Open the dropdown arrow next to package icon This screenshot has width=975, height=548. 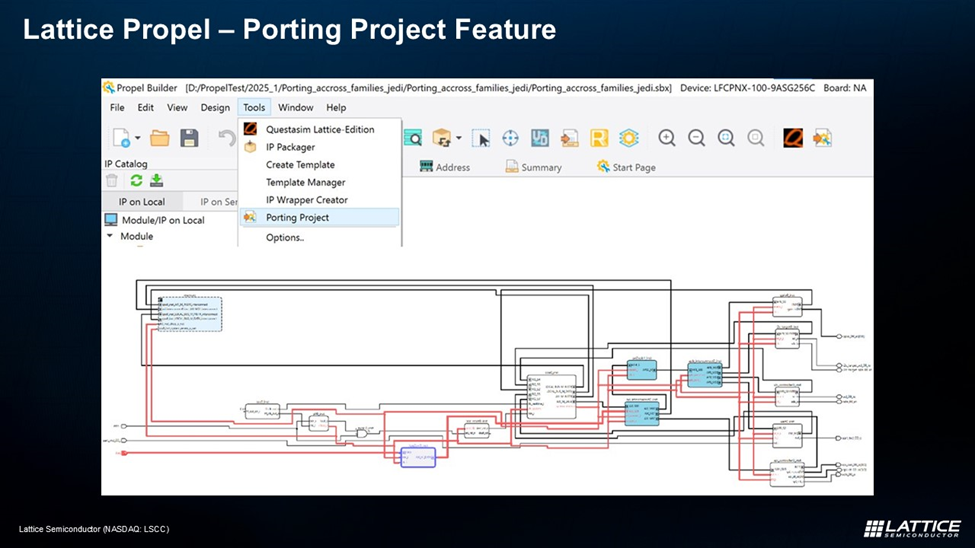pos(459,137)
